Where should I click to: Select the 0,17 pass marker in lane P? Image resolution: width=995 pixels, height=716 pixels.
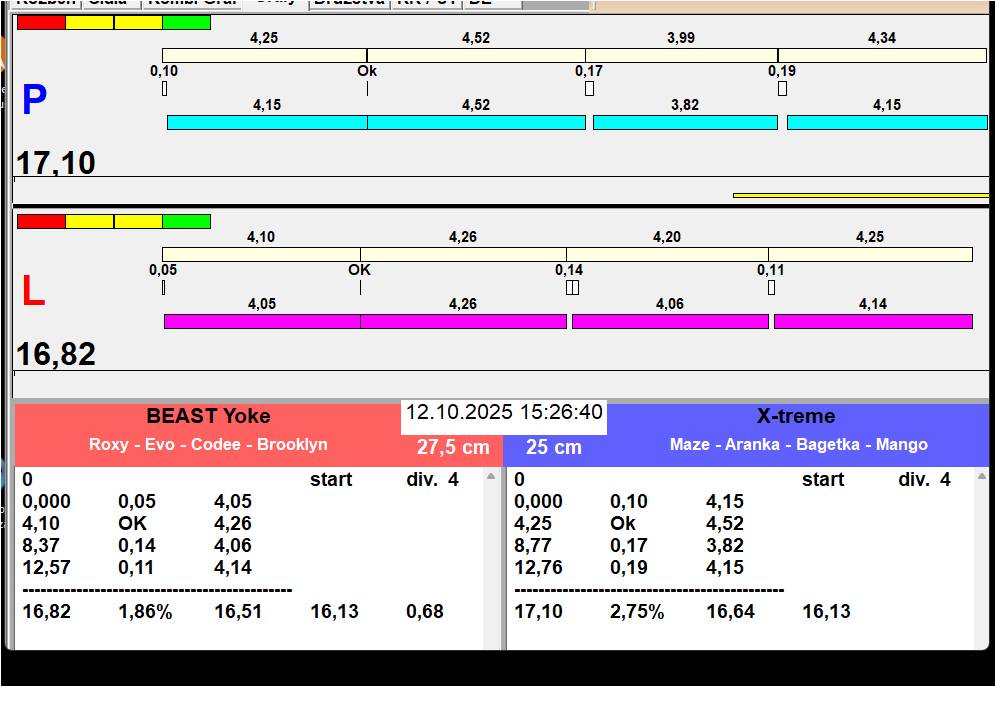(x=589, y=89)
